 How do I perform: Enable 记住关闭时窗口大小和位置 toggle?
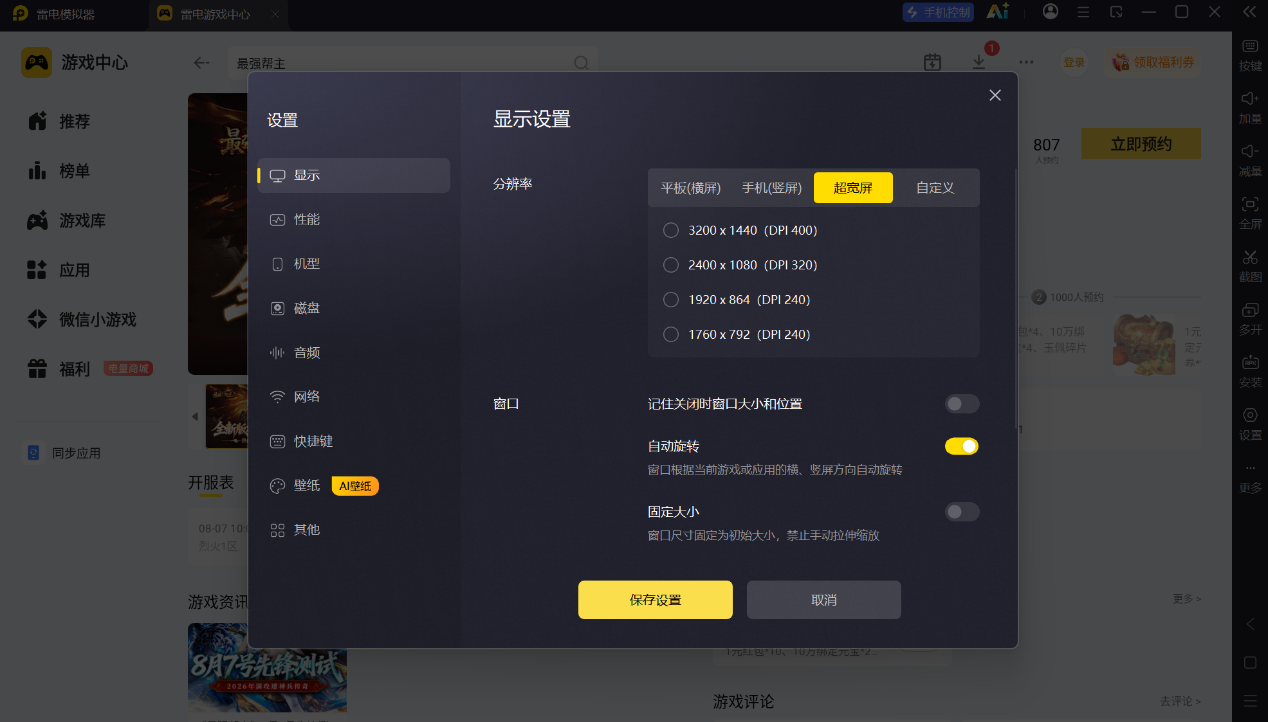962,404
